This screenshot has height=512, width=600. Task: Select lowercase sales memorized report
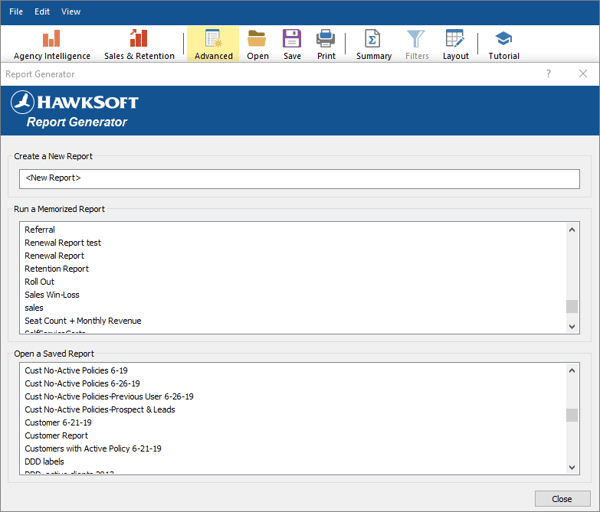pos(293,308)
